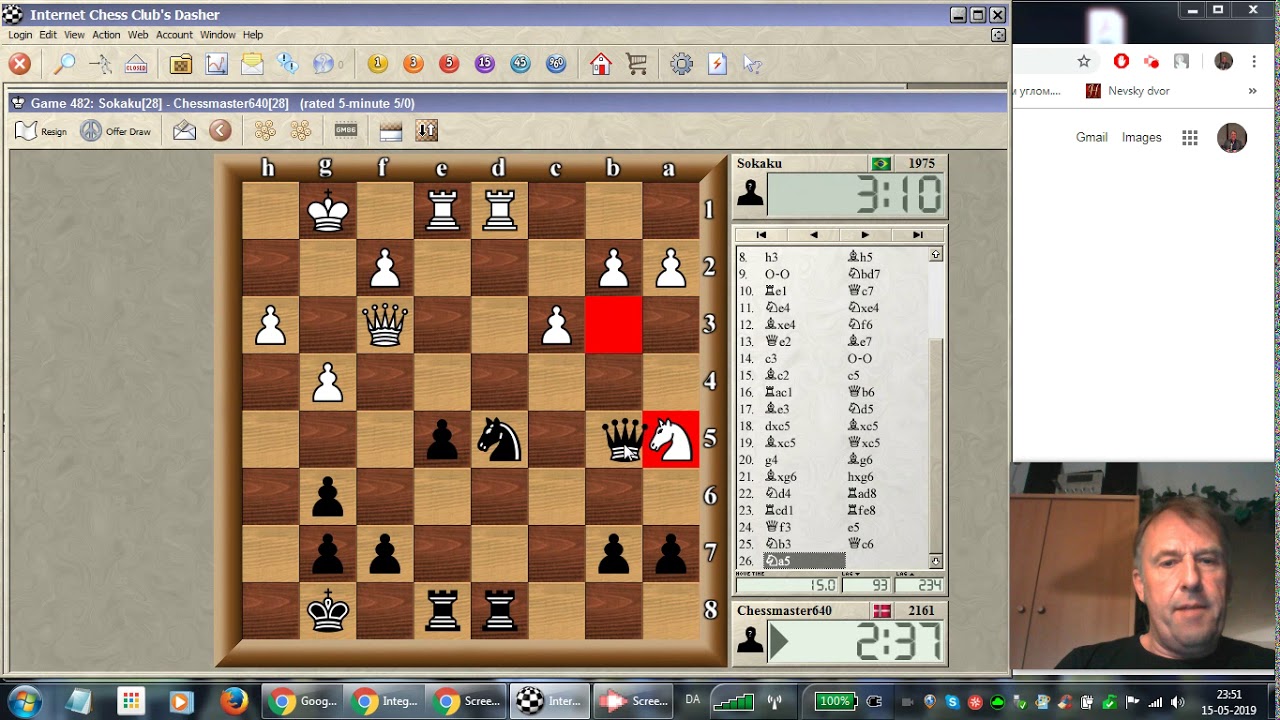Viewport: 1280px width, 720px height.
Task: Click the globe with question mark icon
Action: pos(324,64)
